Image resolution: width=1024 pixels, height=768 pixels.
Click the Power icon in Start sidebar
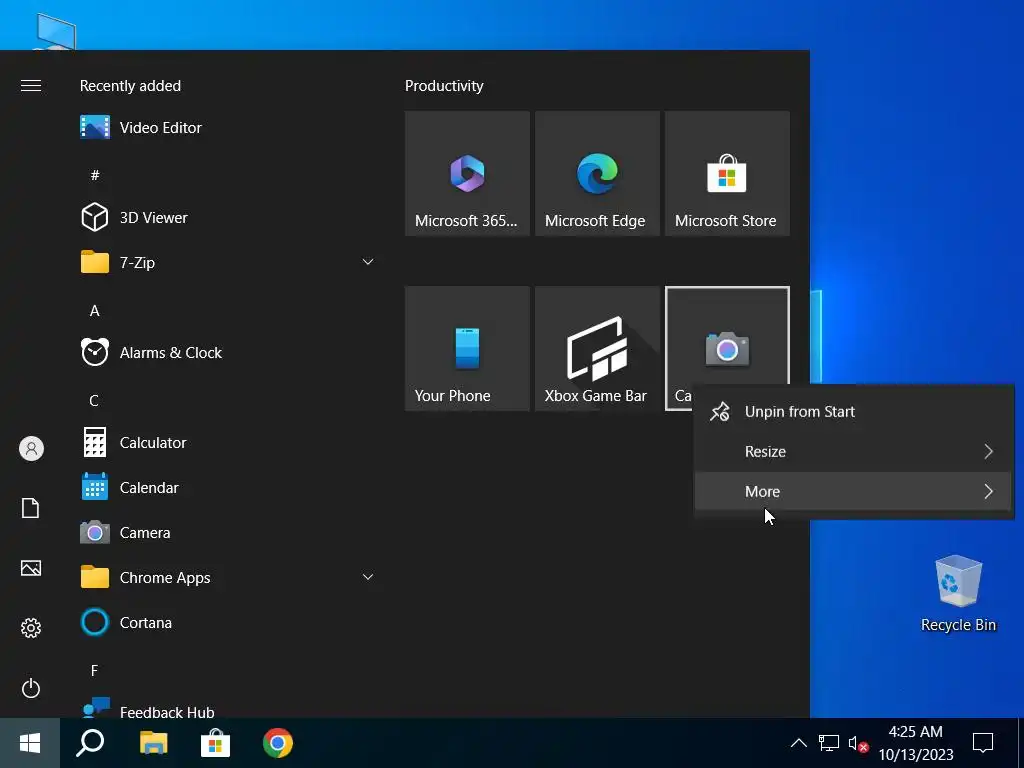(x=31, y=688)
